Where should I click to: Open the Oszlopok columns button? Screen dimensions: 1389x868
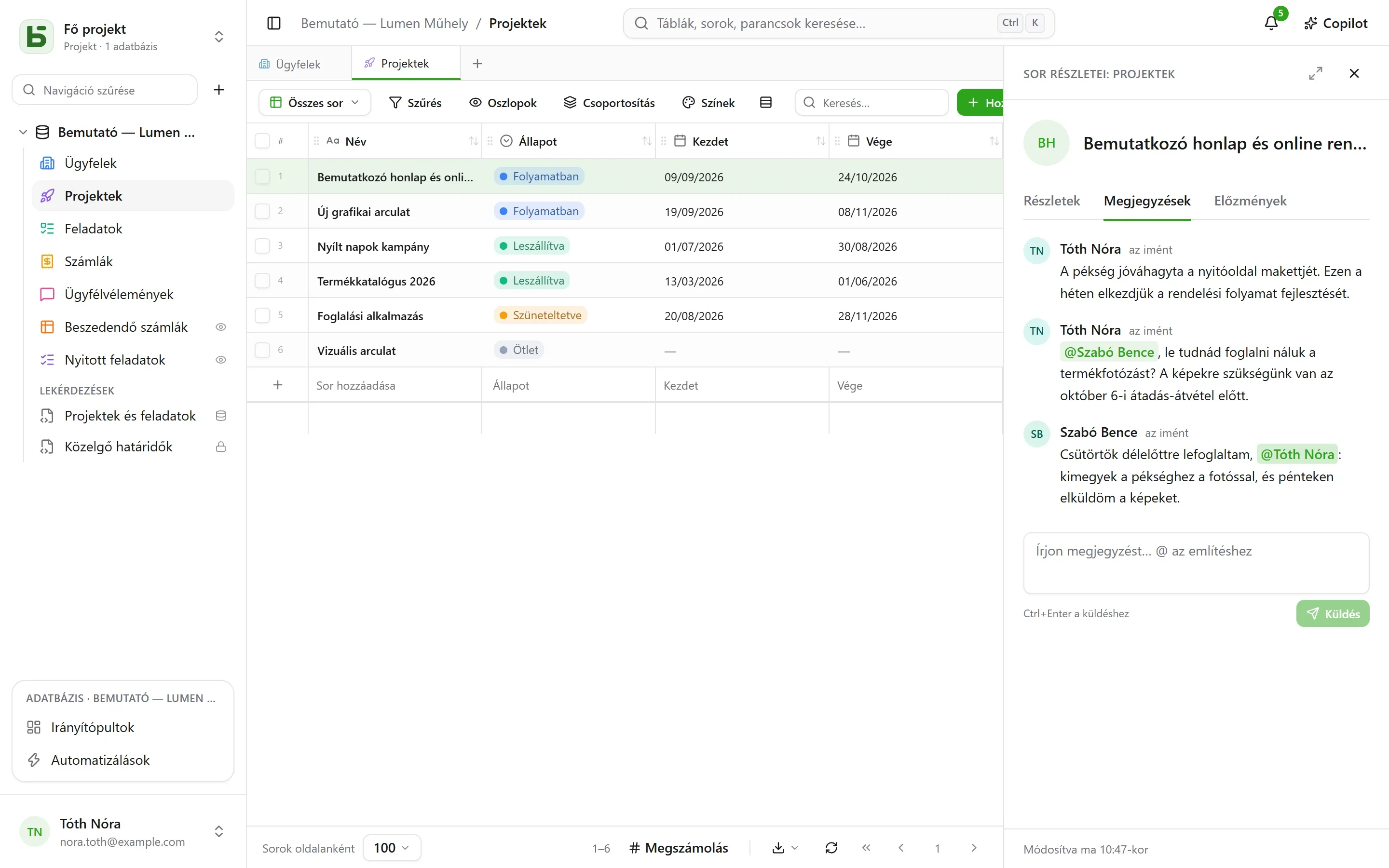pyautogui.click(x=503, y=102)
